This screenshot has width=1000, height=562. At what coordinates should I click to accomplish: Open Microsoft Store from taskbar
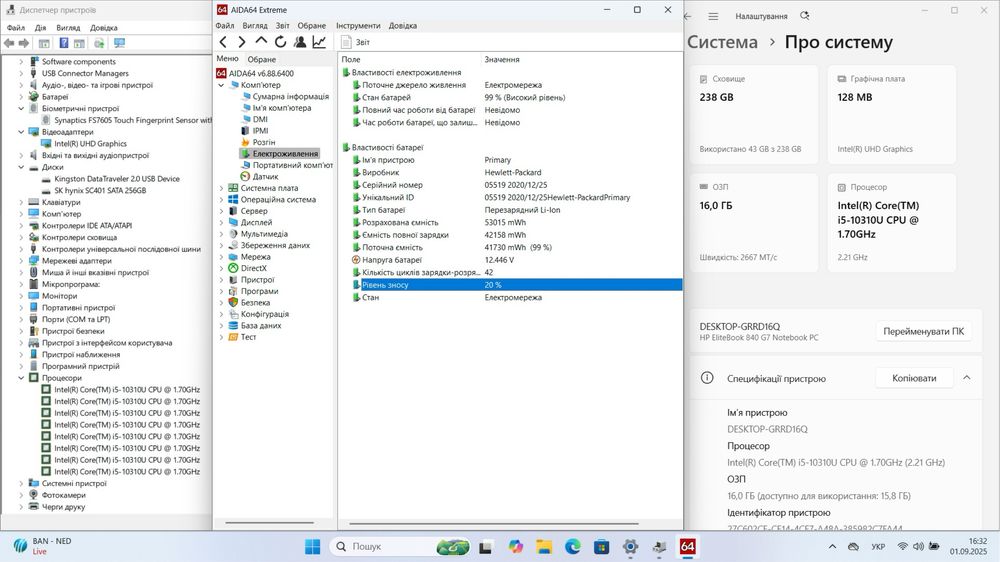[x=601, y=547]
